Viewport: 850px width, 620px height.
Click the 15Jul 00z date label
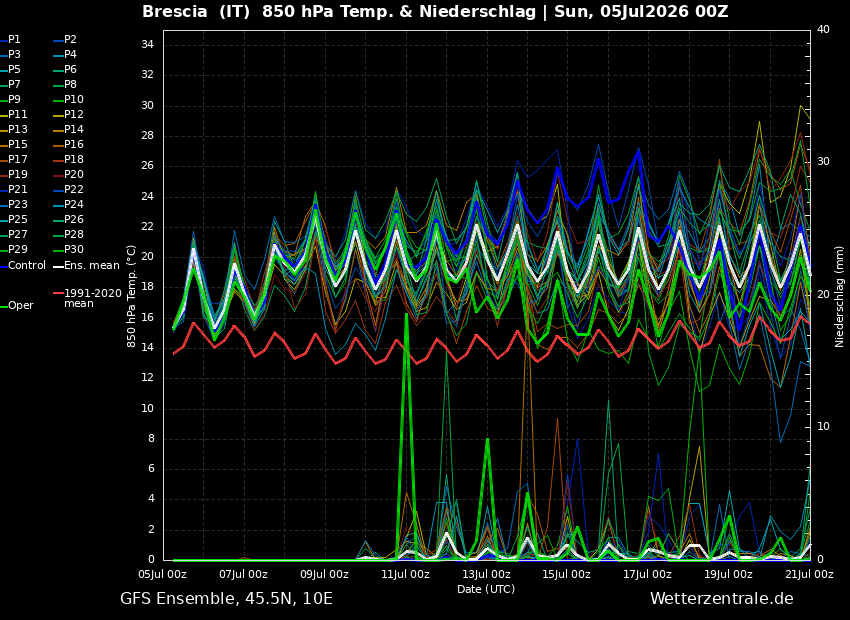coord(566,574)
